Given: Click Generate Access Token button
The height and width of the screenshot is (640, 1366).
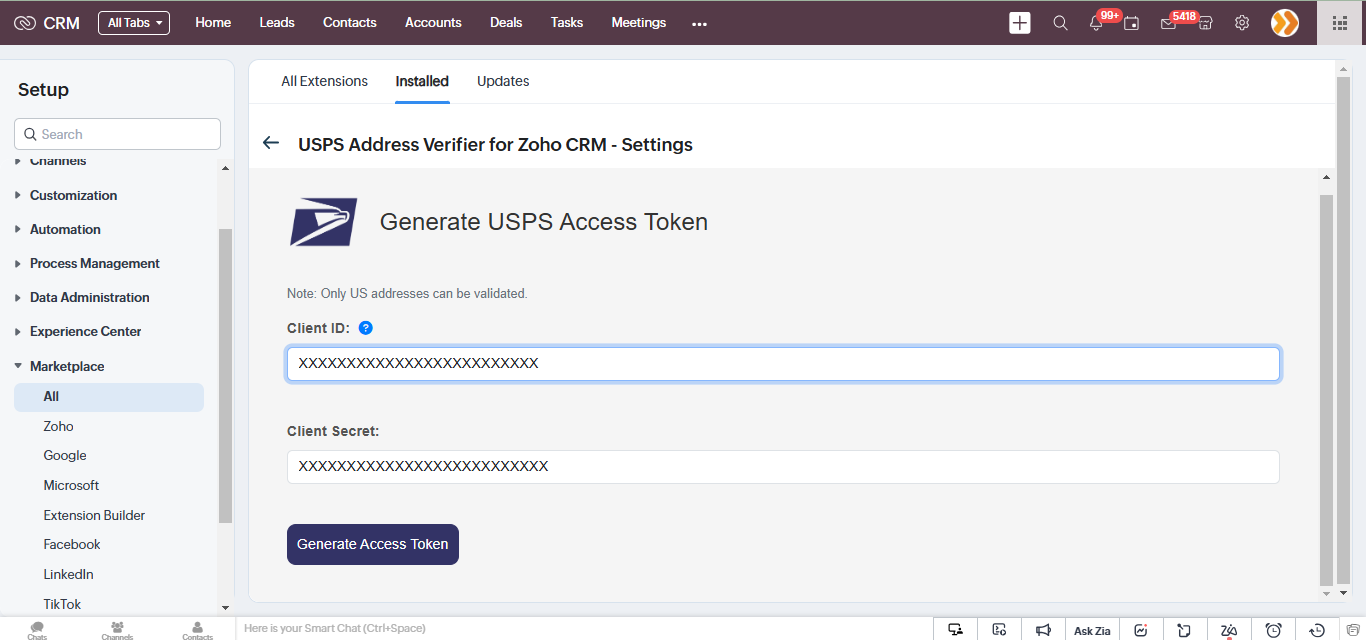Looking at the screenshot, I should pos(373,544).
